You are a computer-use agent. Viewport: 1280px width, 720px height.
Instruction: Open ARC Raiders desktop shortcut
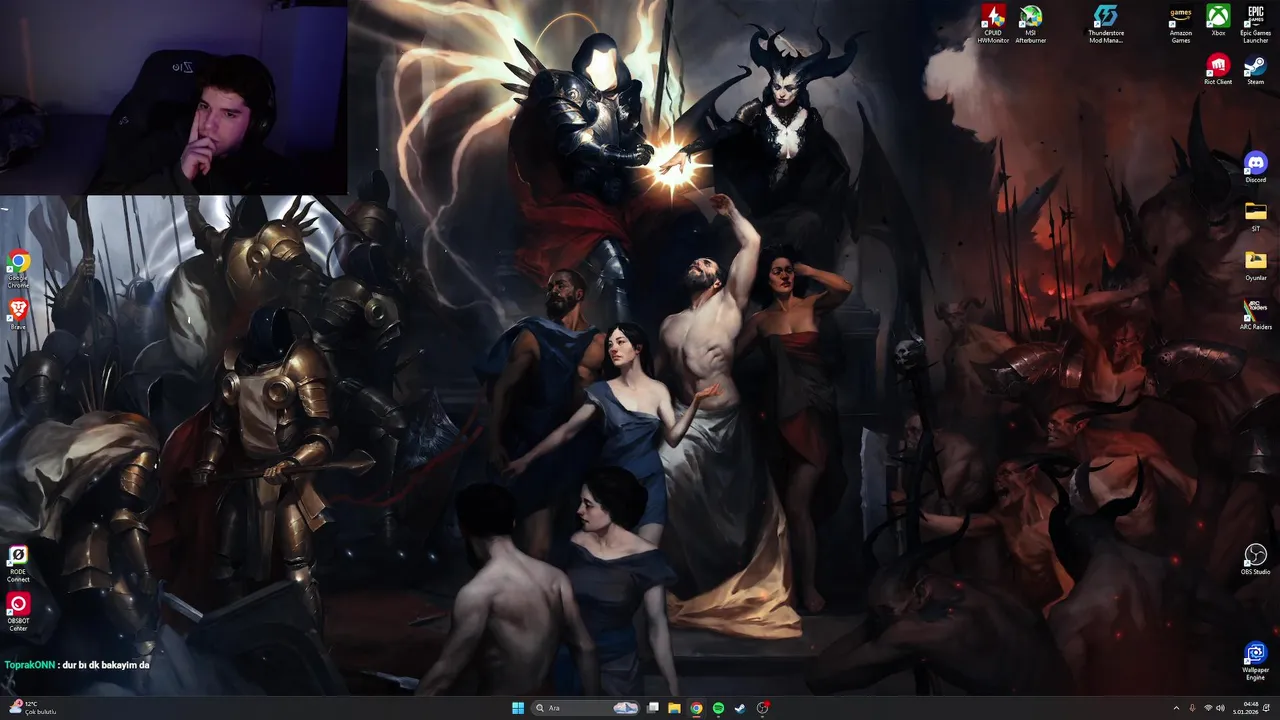point(1255,314)
